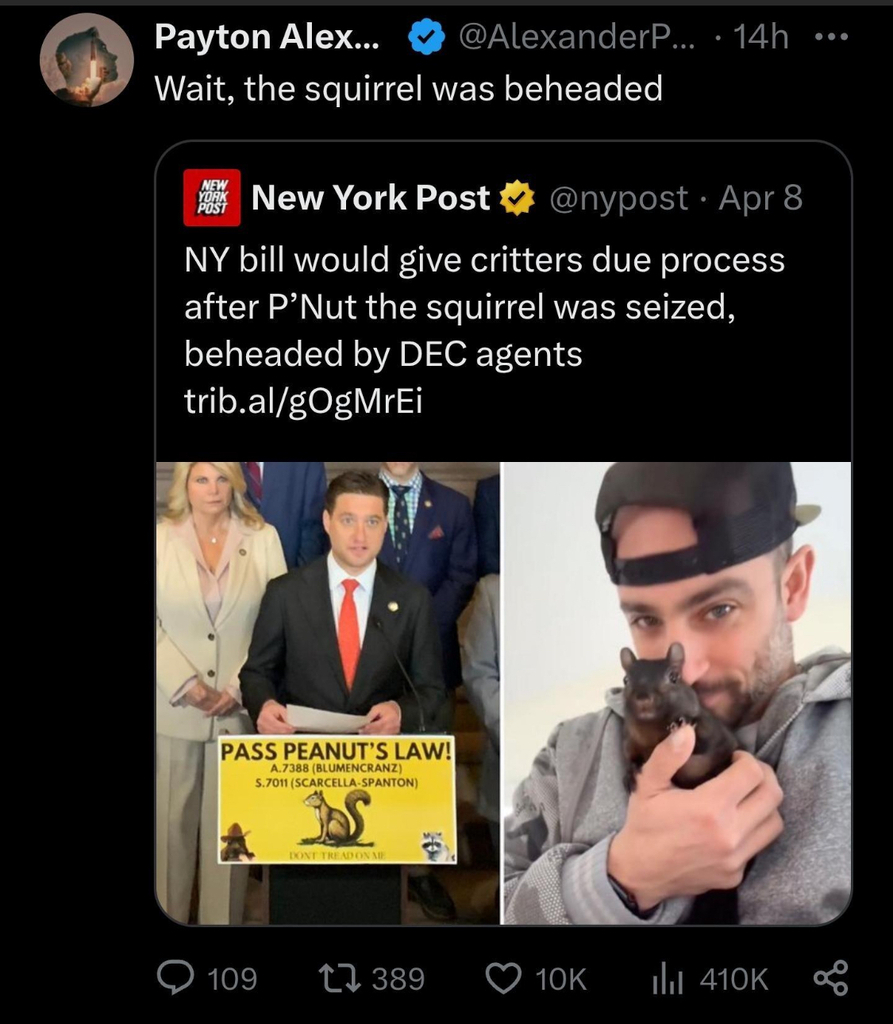Open the trib.al/gOgMrEi link
This screenshot has width=893, height=1024.
(303, 401)
